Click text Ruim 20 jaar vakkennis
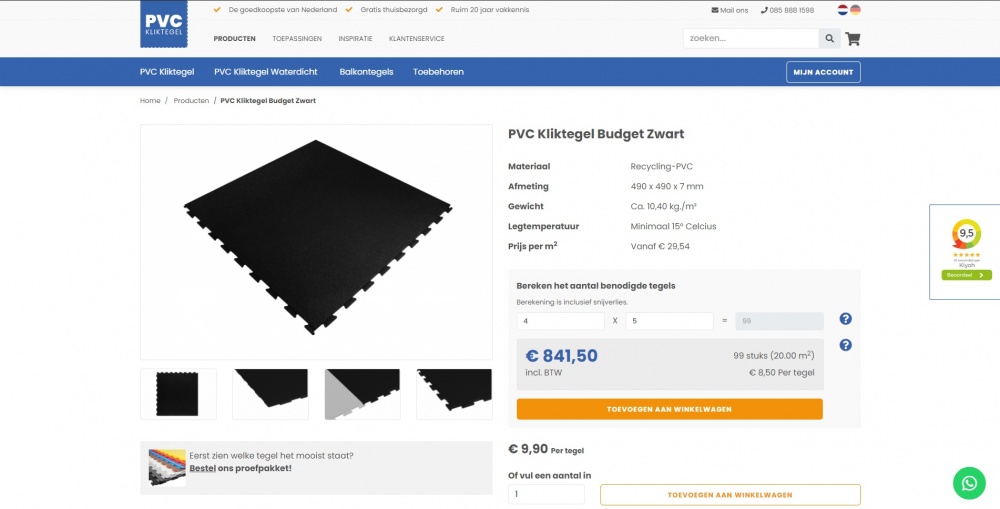Screen dimensions: 1000x509 pos(490,10)
